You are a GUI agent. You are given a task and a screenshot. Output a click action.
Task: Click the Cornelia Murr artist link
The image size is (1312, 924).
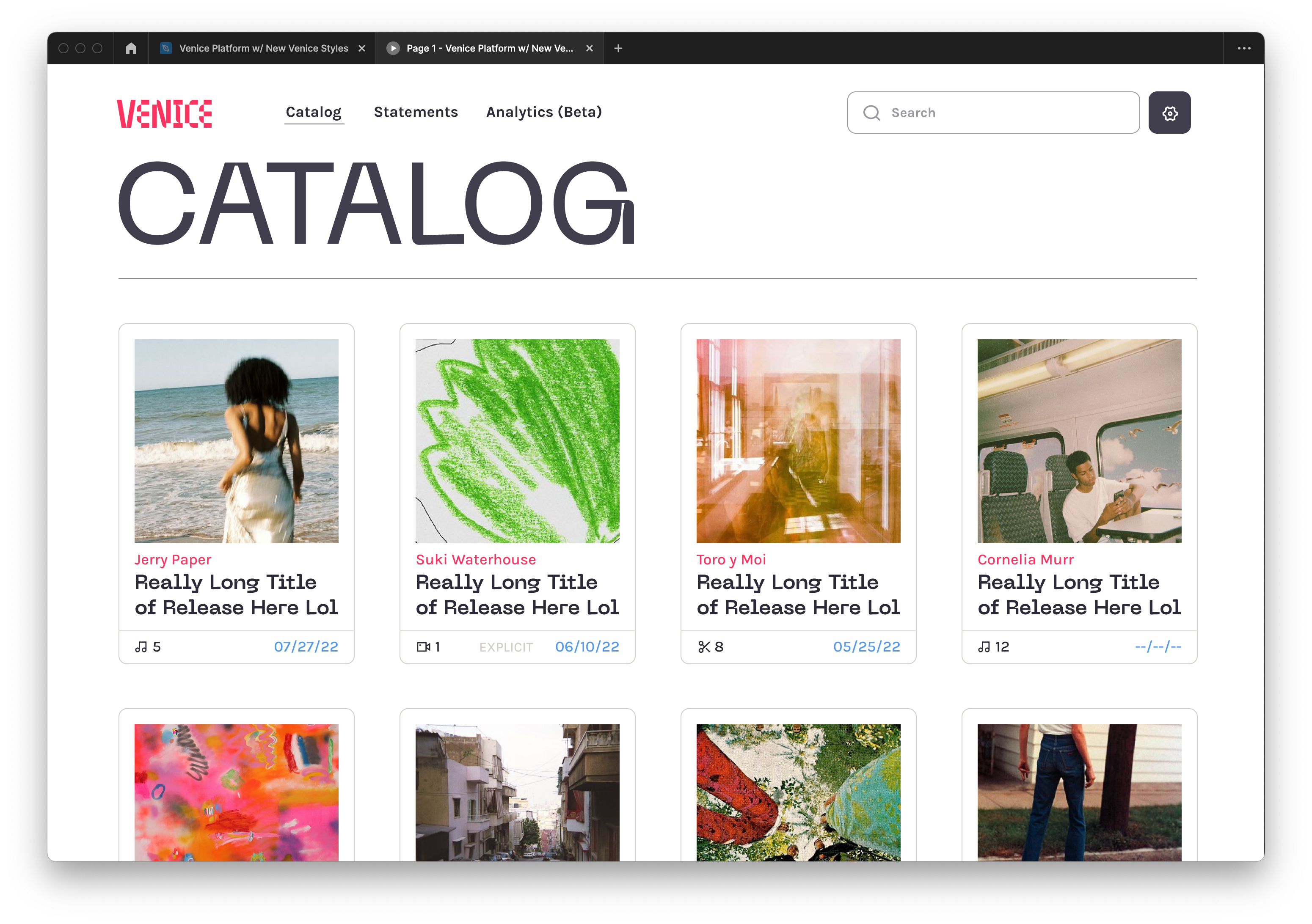[x=1026, y=560]
